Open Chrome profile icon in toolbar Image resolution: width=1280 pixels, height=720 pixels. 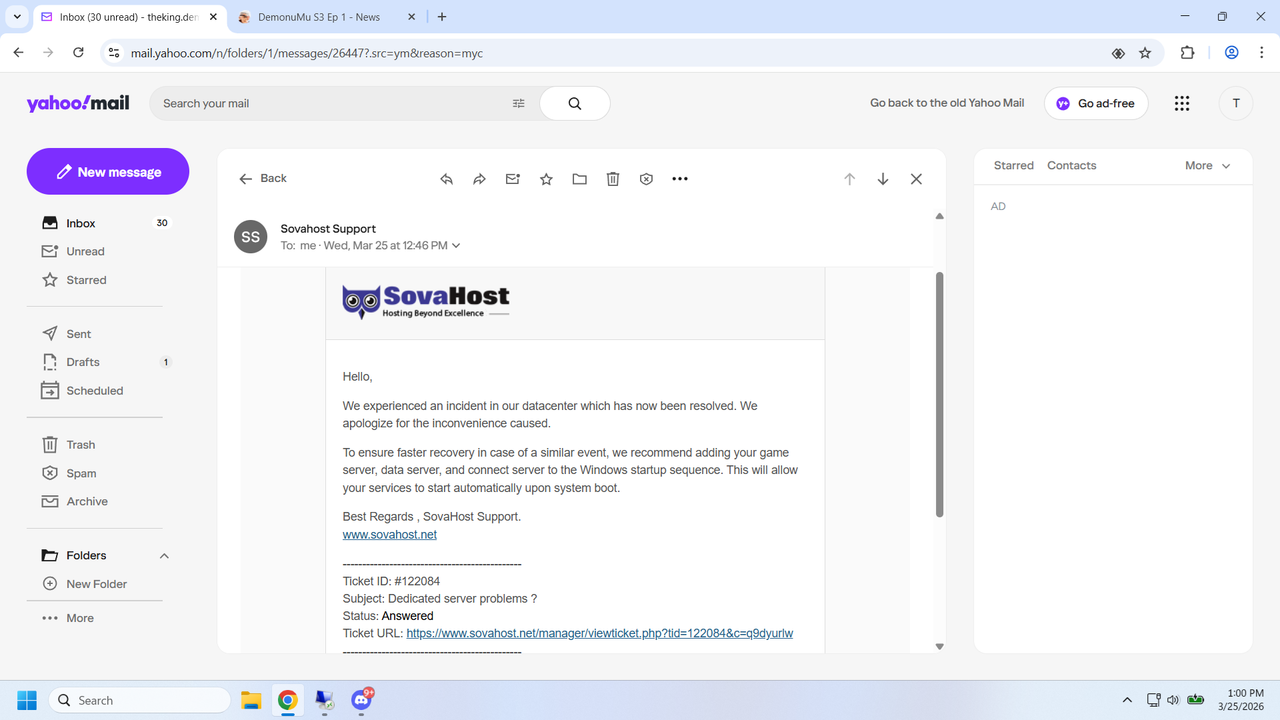pos(1232,53)
